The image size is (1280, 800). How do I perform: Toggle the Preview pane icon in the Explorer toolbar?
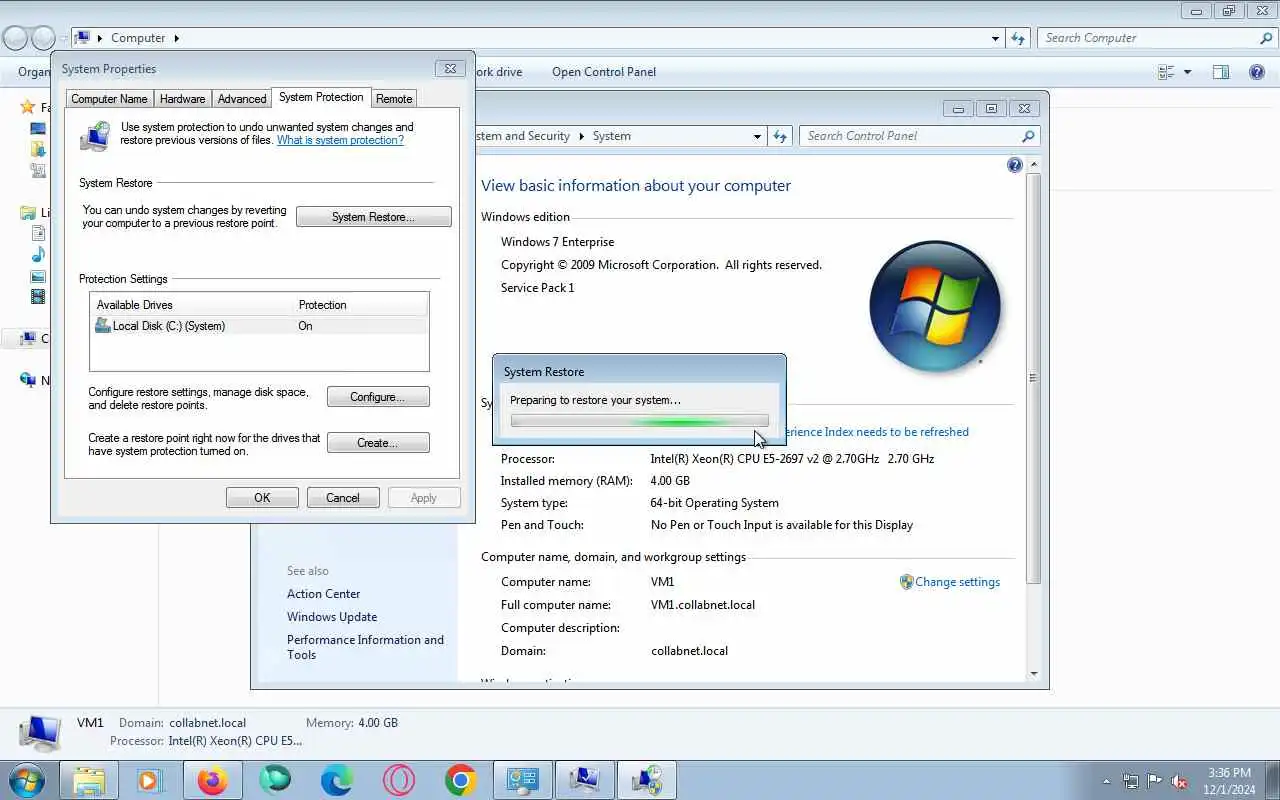pos(1221,72)
